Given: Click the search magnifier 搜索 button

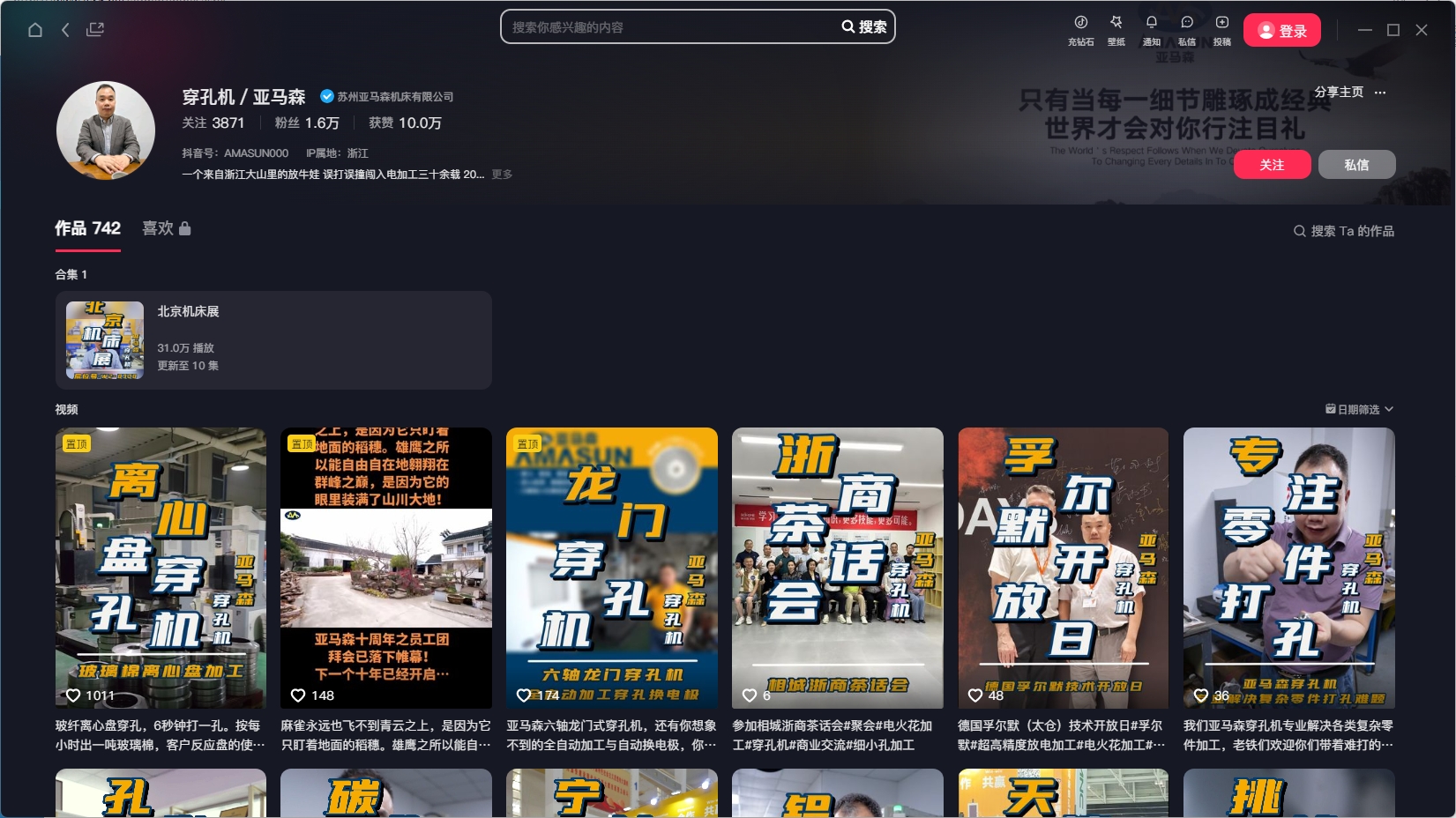Looking at the screenshot, I should [x=863, y=27].
